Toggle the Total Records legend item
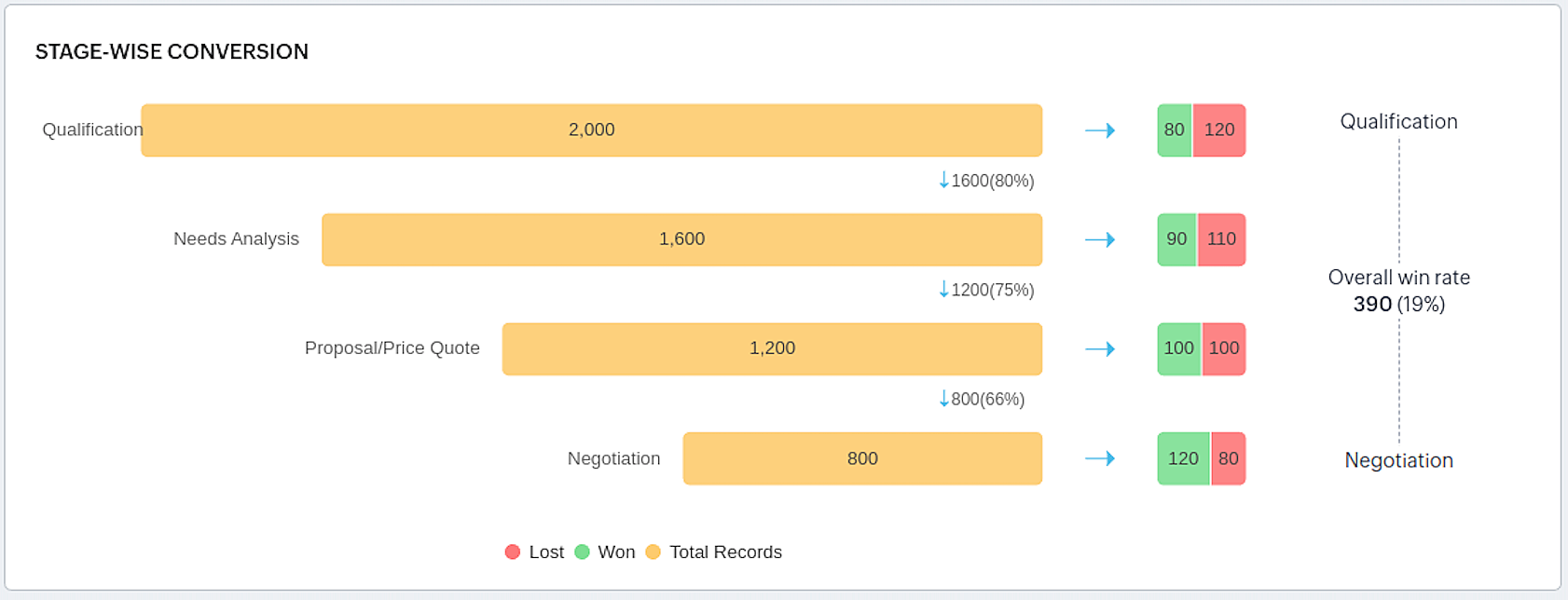 pyautogui.click(x=714, y=552)
